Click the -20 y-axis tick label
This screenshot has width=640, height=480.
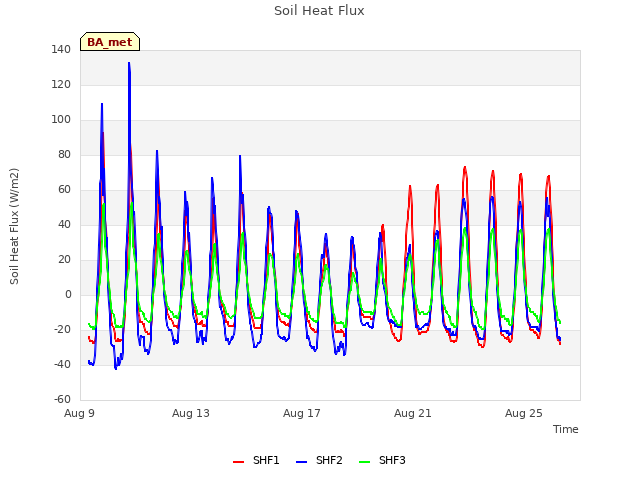(62, 329)
